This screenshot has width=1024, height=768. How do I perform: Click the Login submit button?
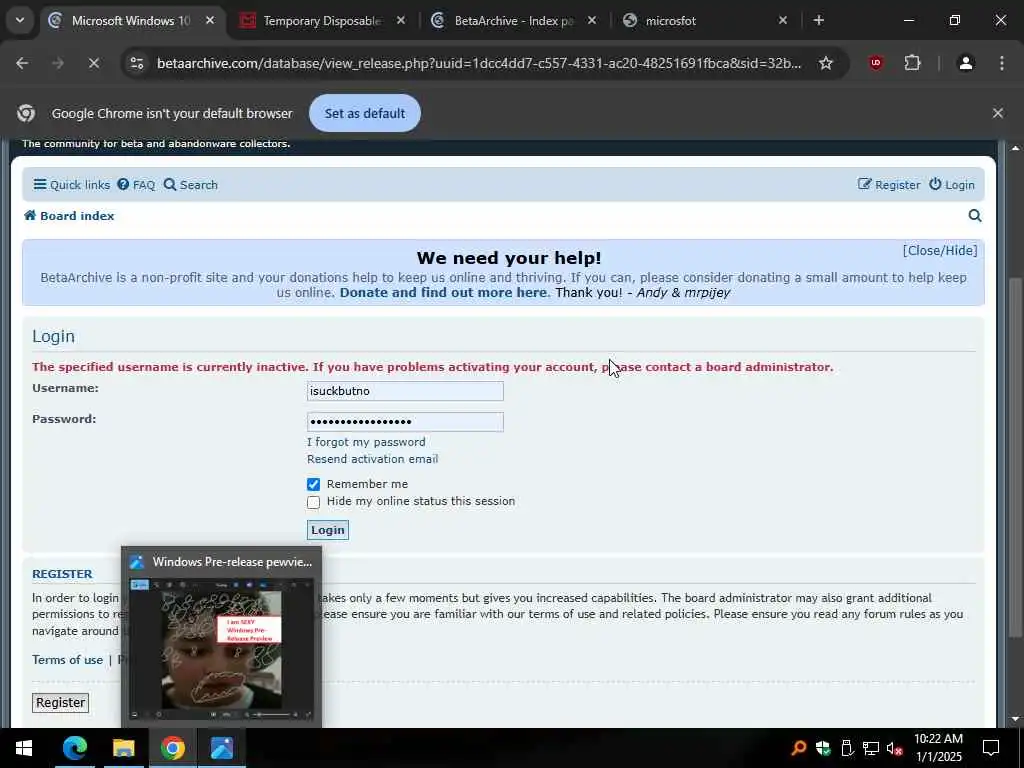(x=328, y=530)
